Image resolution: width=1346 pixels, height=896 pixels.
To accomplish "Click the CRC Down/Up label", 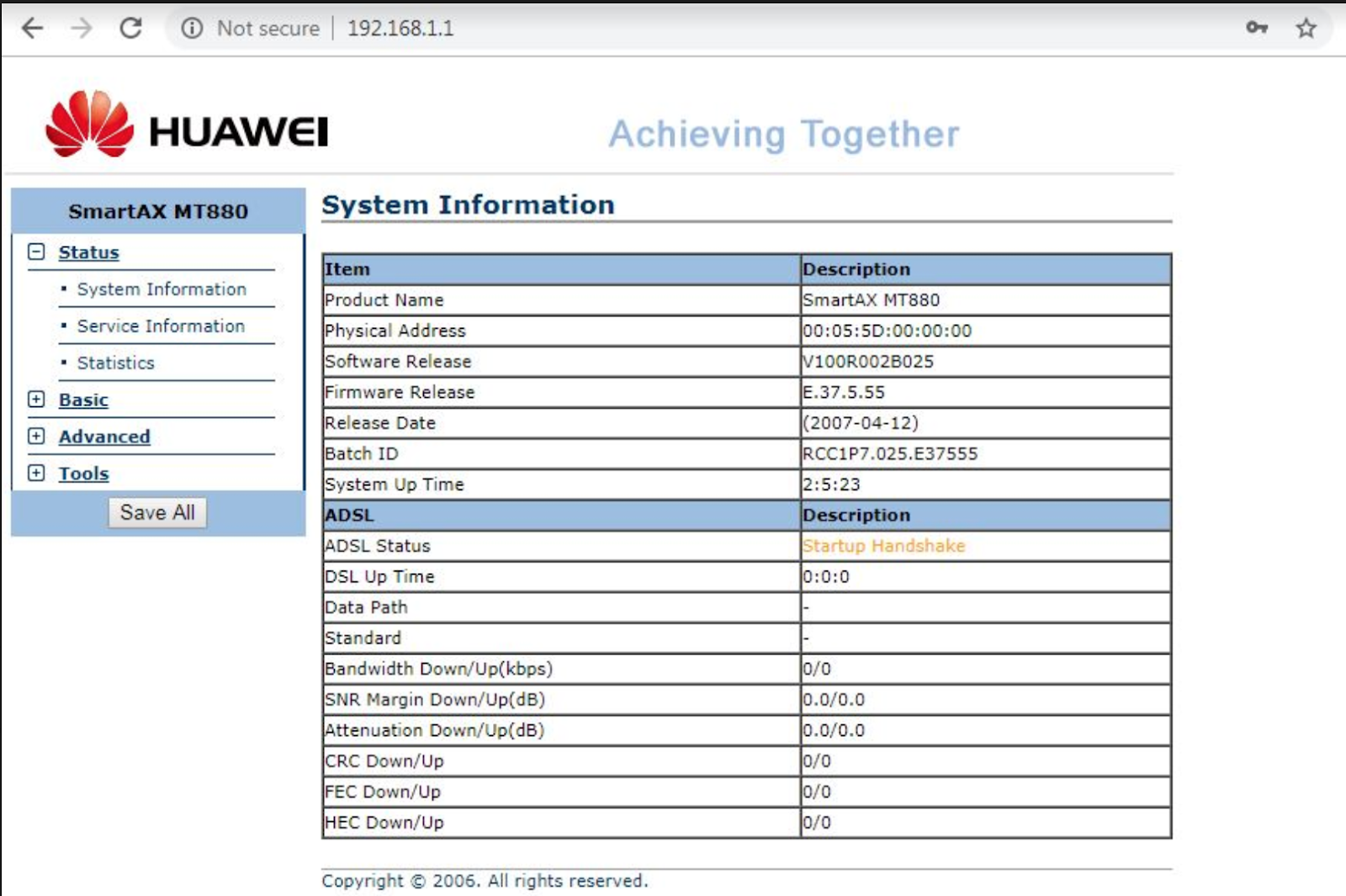I will (x=384, y=761).
